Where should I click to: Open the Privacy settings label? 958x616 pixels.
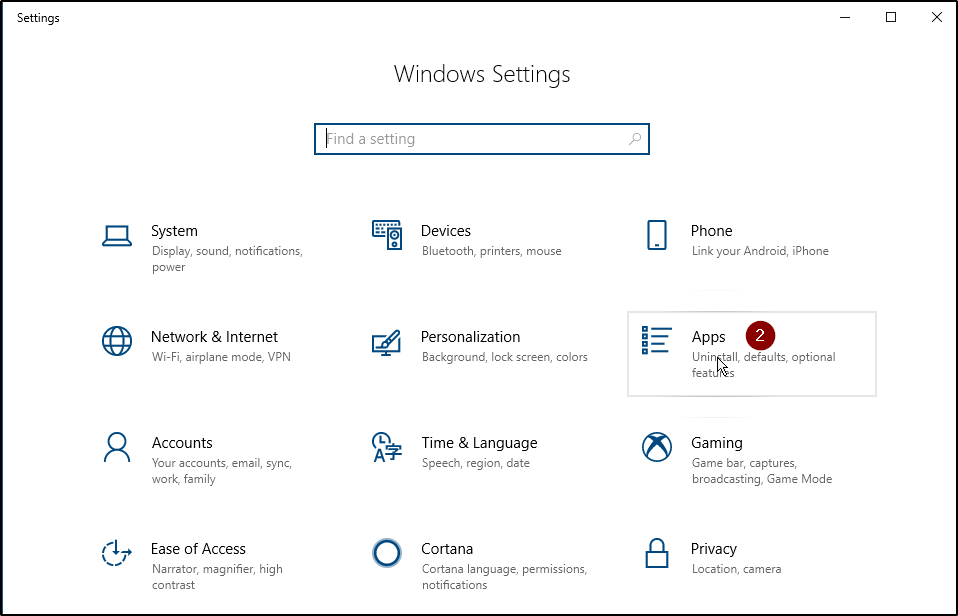tap(714, 549)
